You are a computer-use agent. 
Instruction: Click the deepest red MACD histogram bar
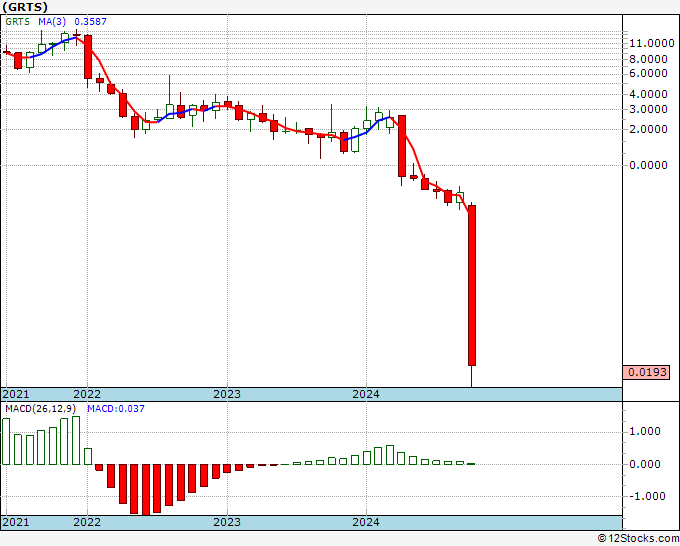[146, 490]
